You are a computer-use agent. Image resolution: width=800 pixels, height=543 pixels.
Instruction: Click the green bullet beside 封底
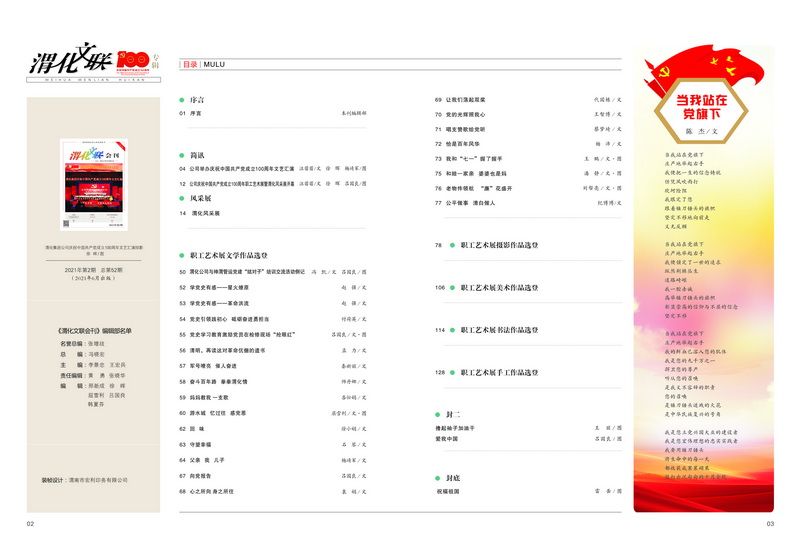438,478
